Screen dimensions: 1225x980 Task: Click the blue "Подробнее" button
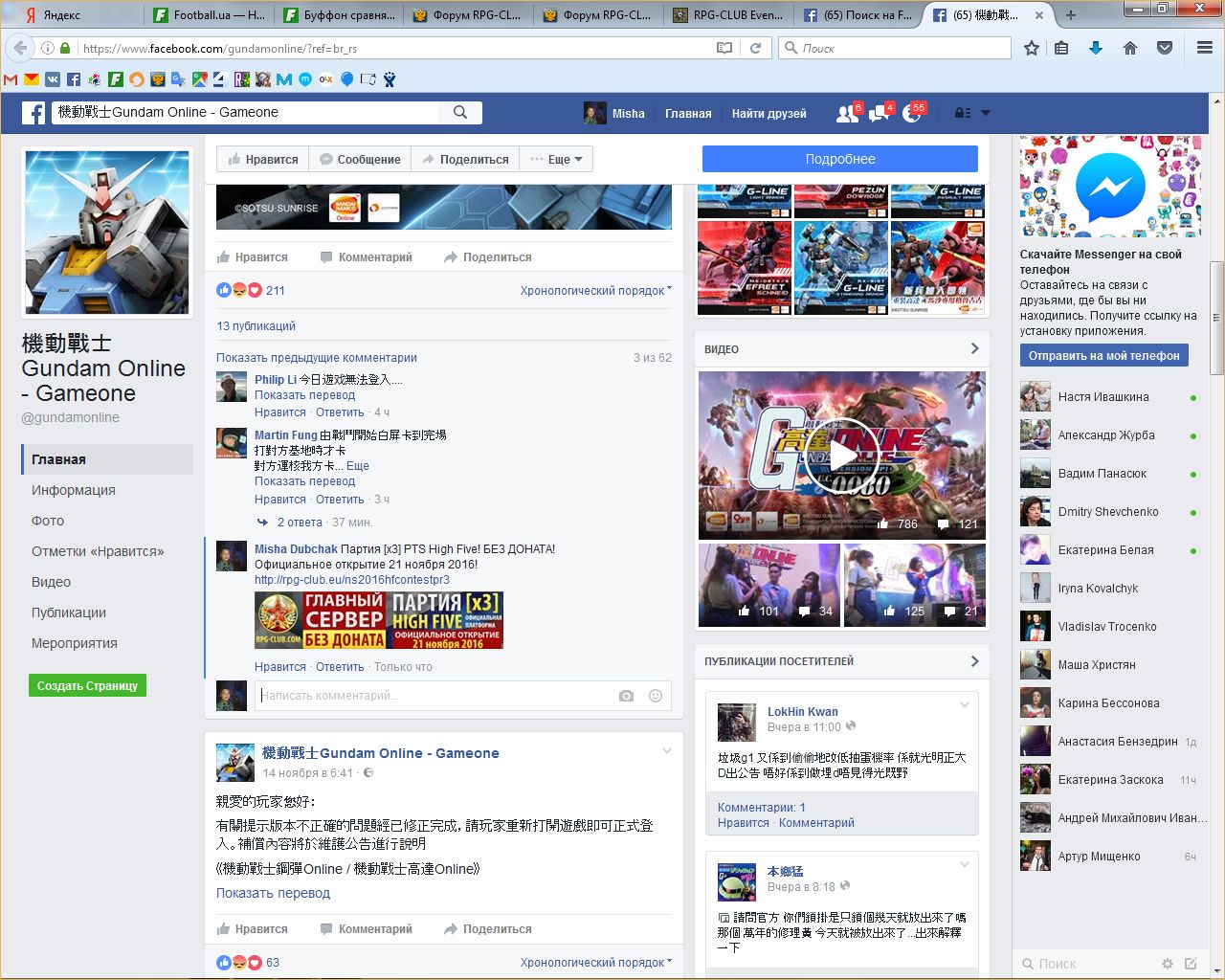pyautogui.click(x=839, y=159)
